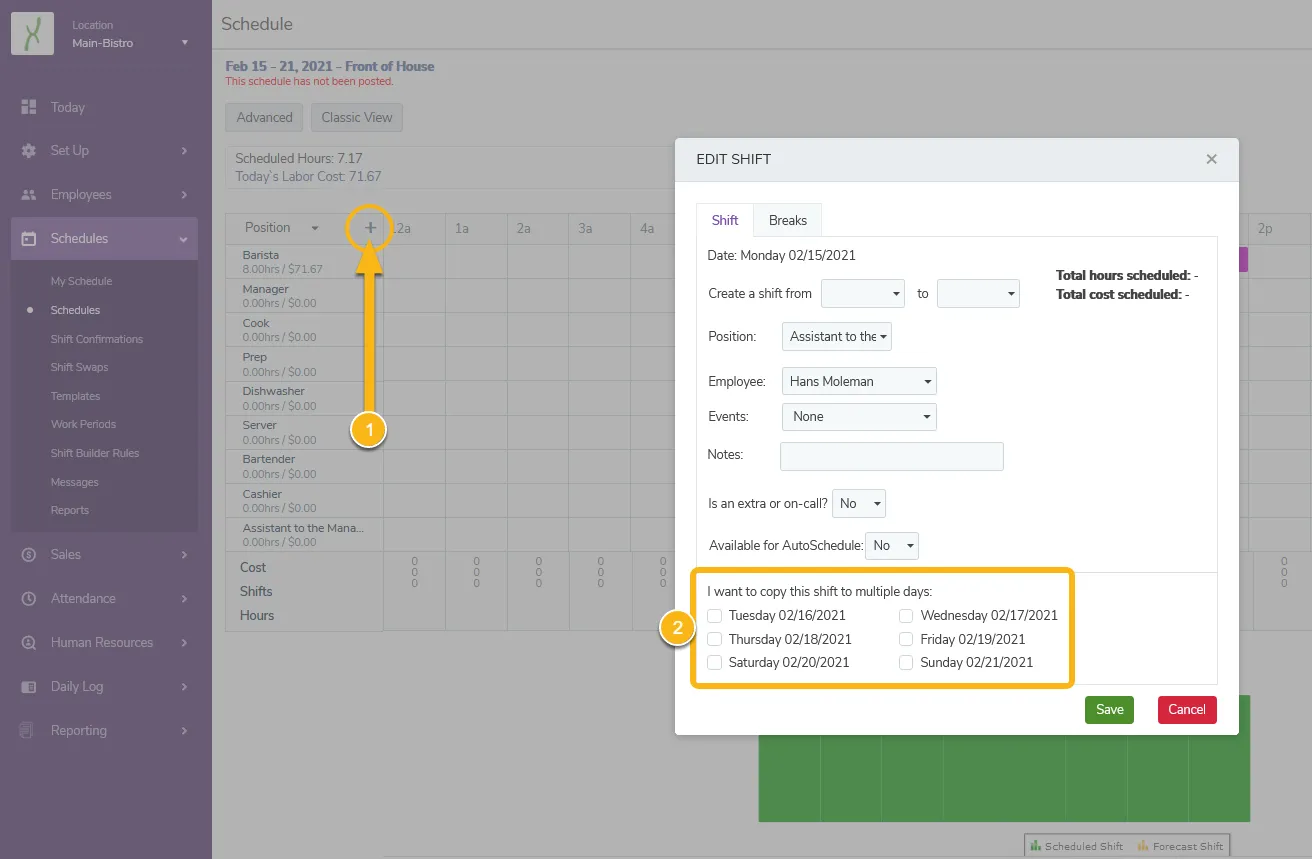Image resolution: width=1312 pixels, height=859 pixels.
Task: Open the extra or on-call dropdown
Action: pyautogui.click(x=859, y=503)
